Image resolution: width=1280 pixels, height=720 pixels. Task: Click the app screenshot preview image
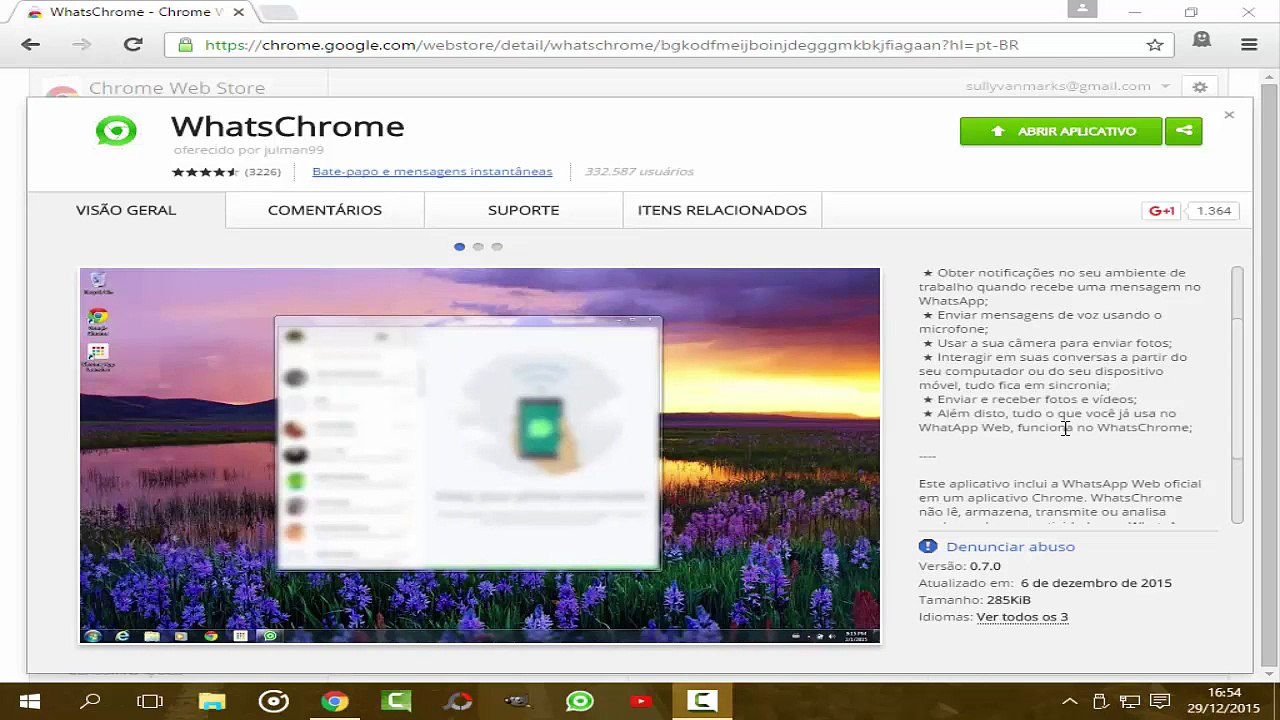pyautogui.click(x=480, y=456)
